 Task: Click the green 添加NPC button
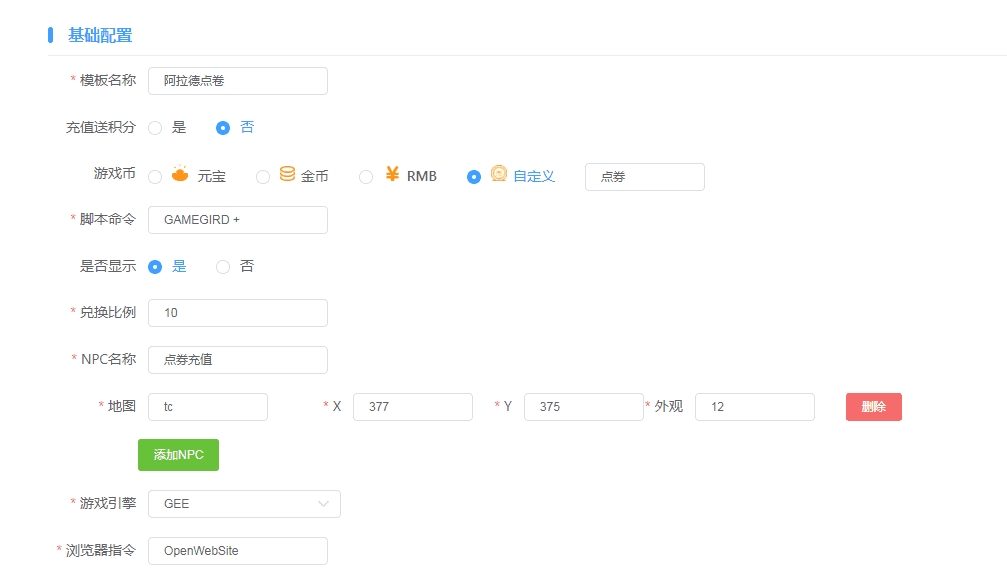[x=178, y=455]
